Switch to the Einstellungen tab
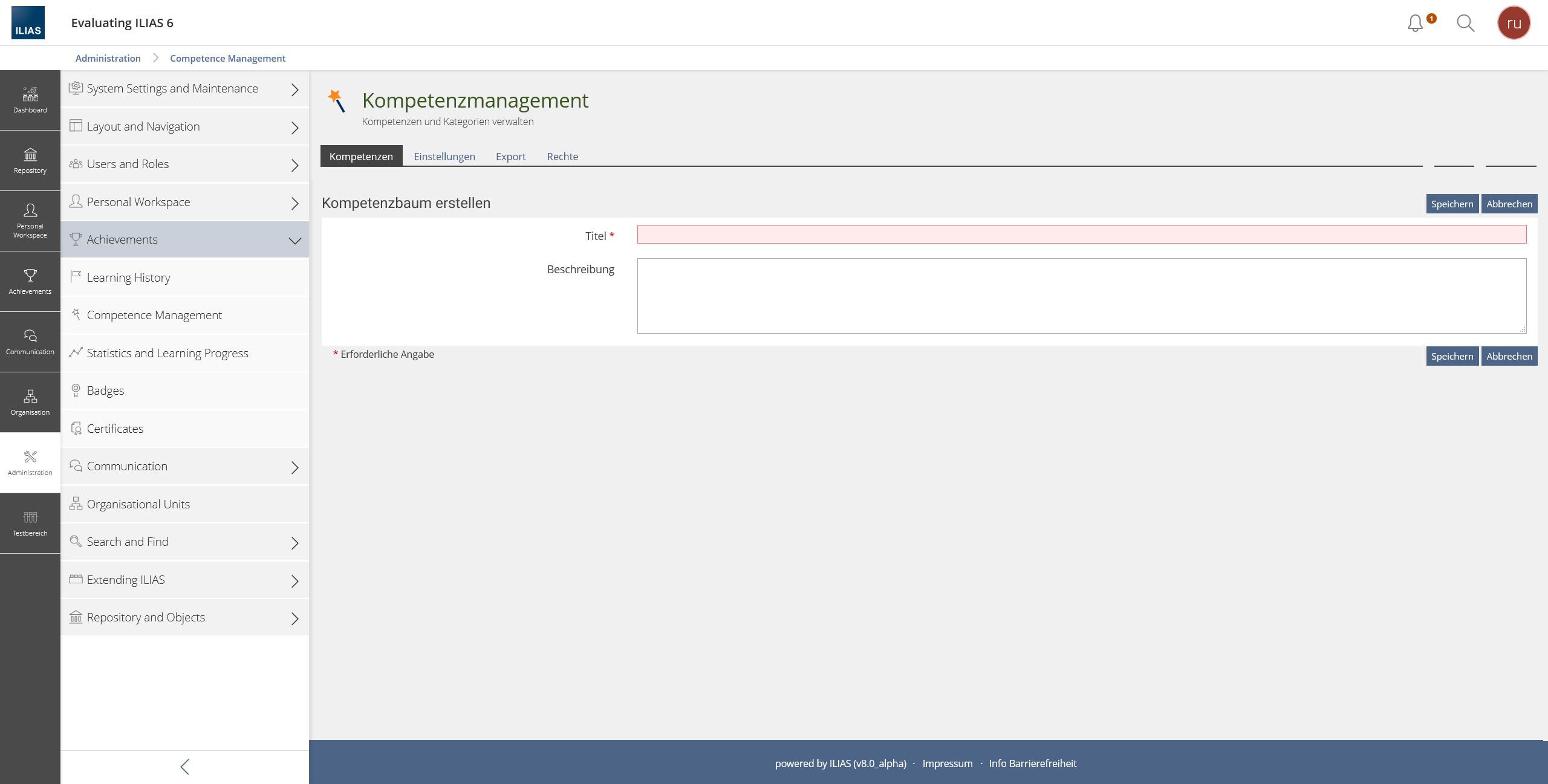The width and height of the screenshot is (1548, 784). (444, 157)
